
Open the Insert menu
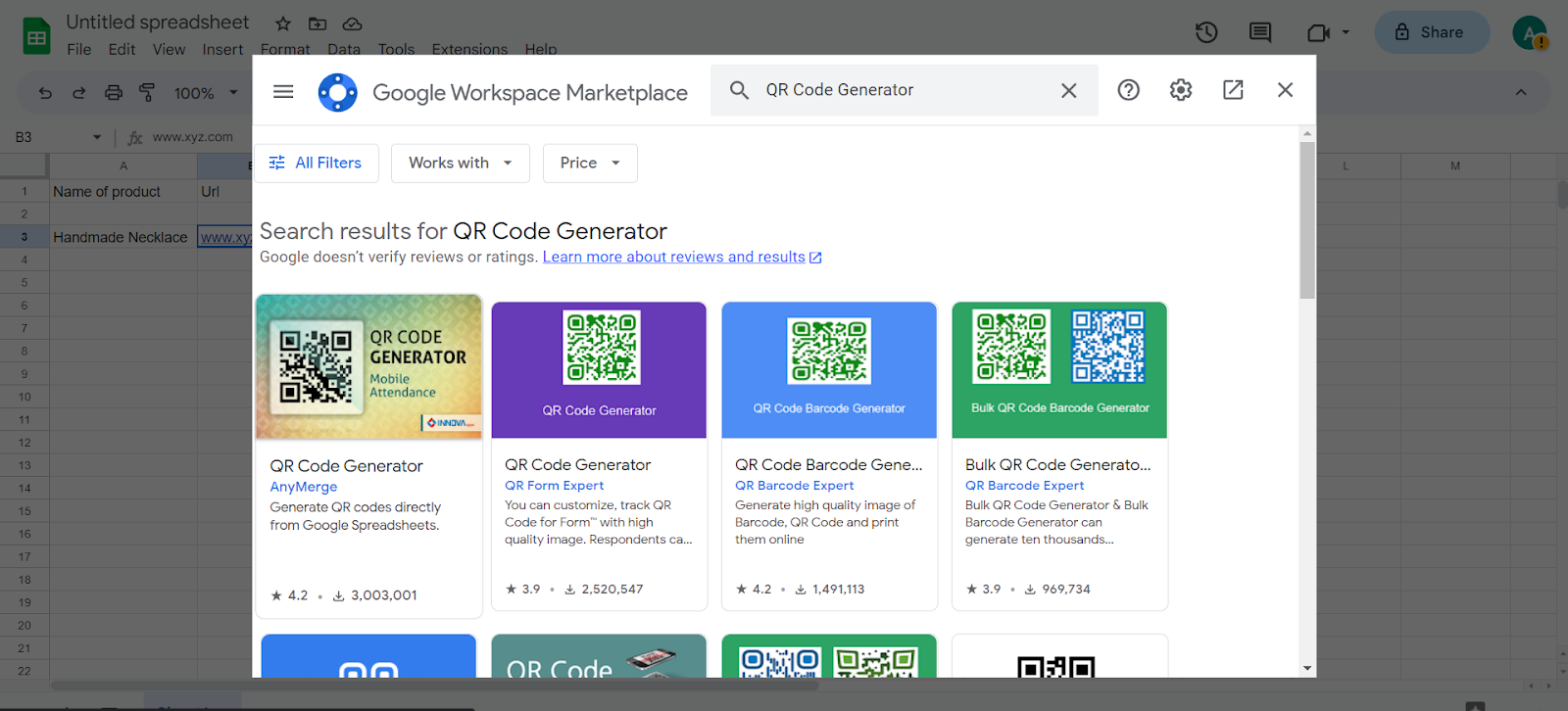tap(222, 49)
